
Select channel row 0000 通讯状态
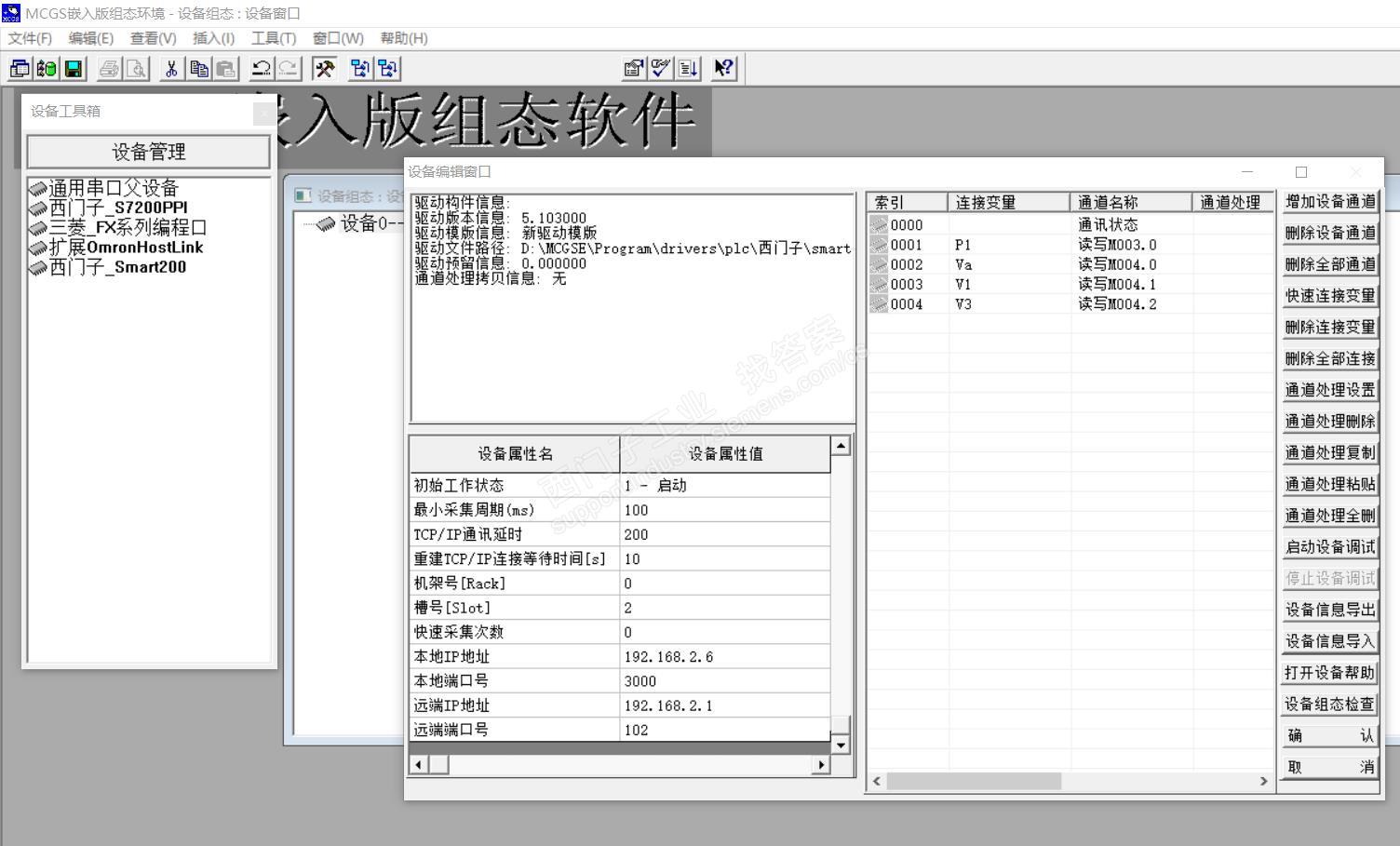(x=1070, y=225)
